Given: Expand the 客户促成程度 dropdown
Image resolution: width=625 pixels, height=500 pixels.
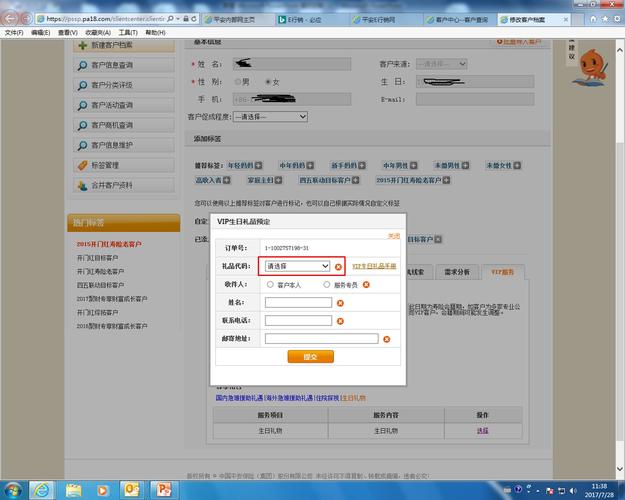Looking at the screenshot, I should click(271, 117).
